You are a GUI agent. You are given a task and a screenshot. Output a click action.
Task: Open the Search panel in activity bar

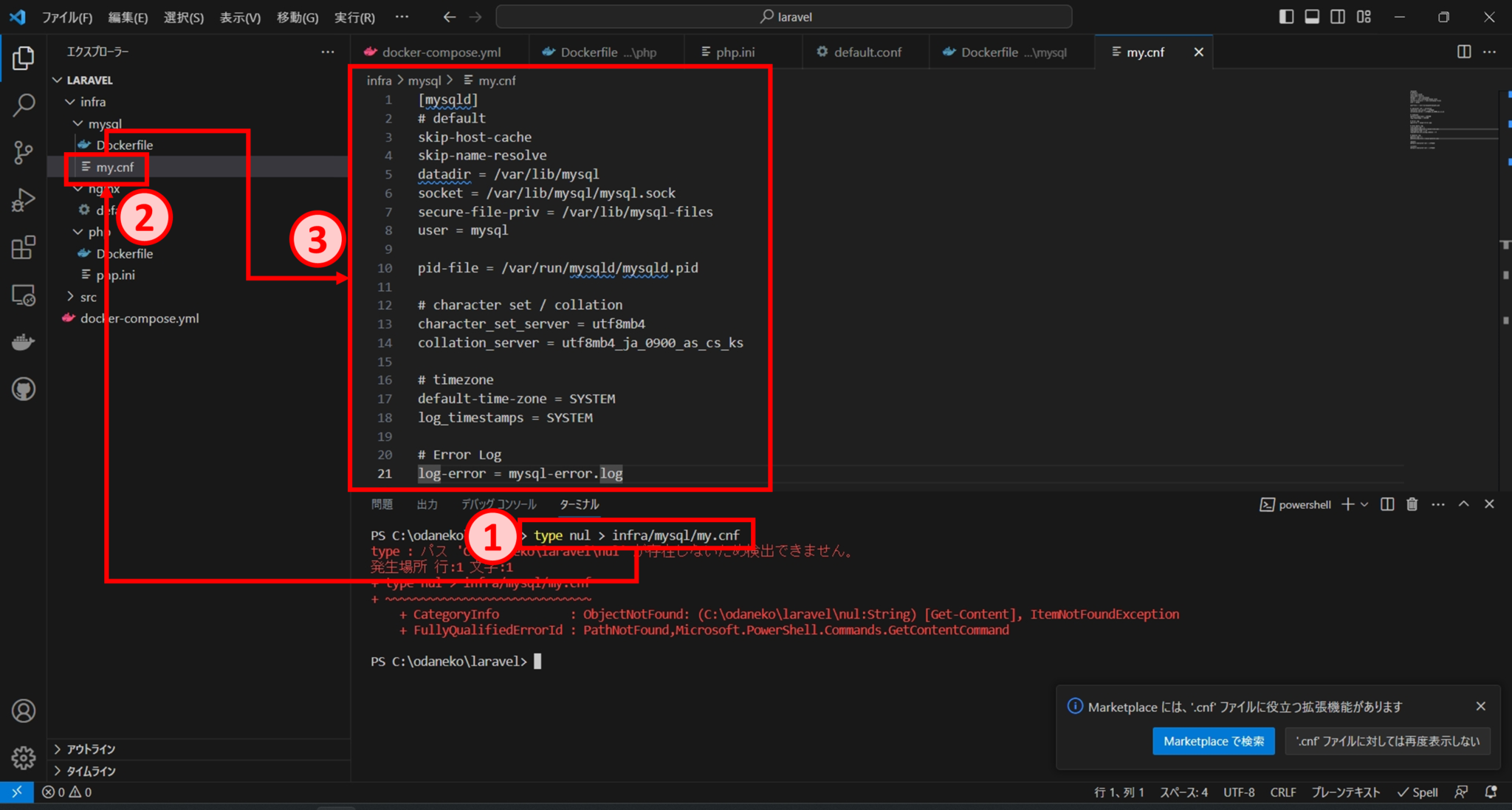(x=23, y=105)
